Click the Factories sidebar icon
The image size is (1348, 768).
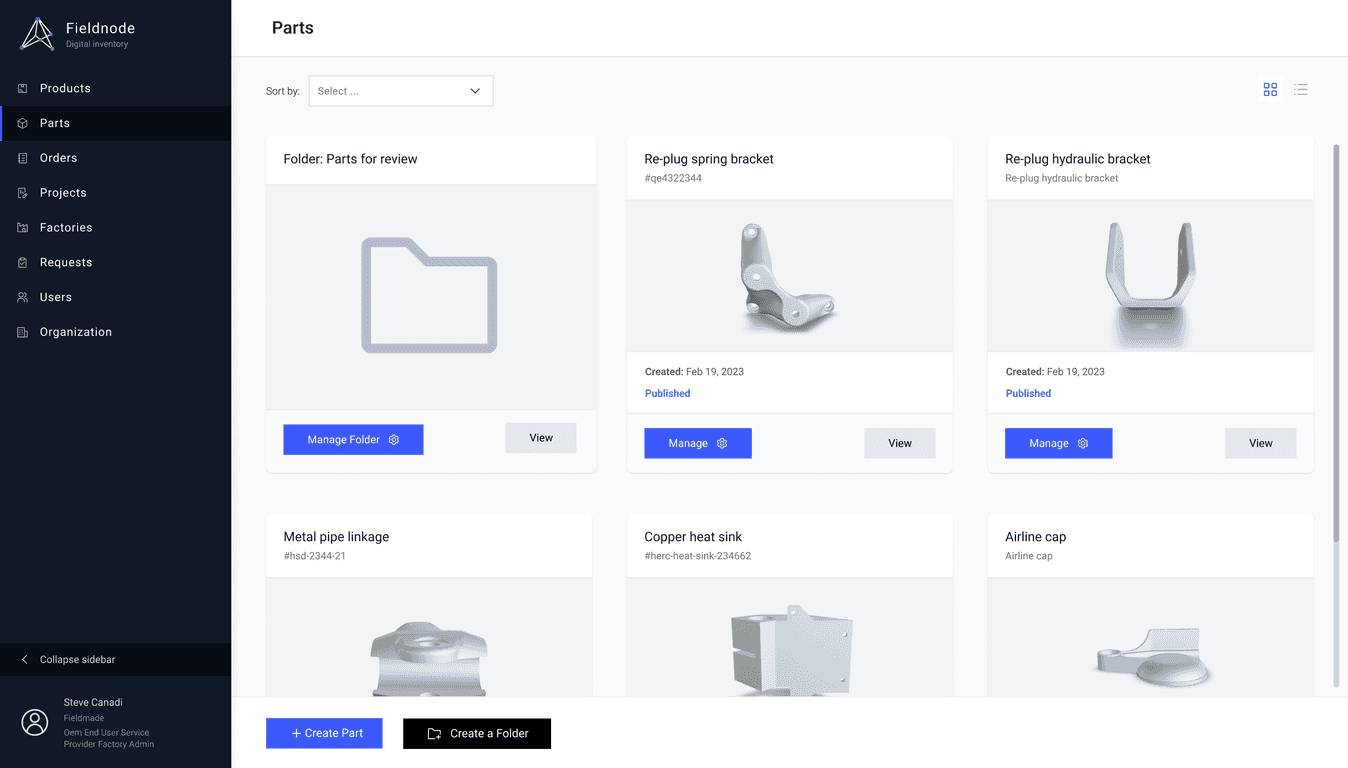(23, 228)
